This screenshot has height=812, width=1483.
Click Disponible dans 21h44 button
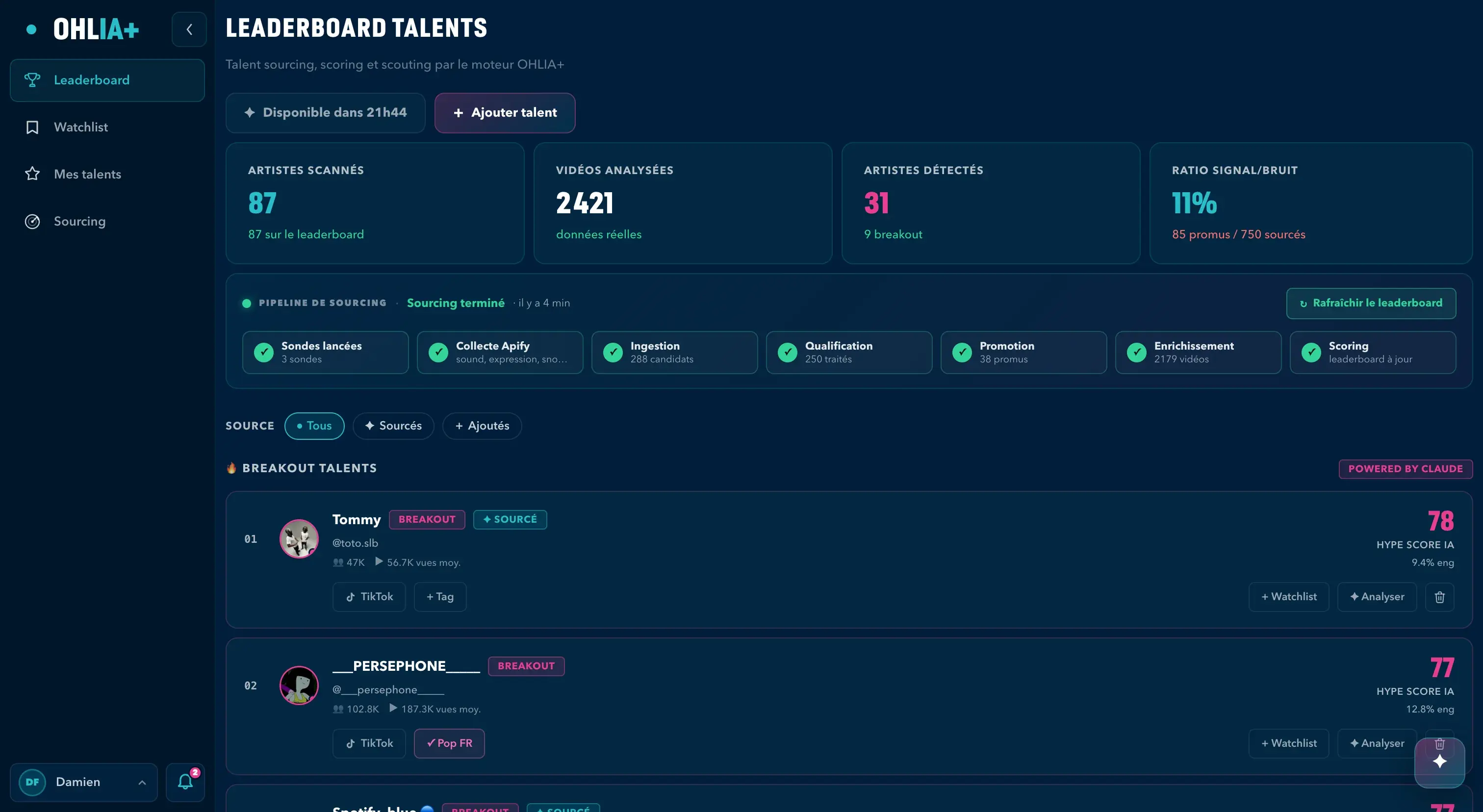[x=325, y=113]
